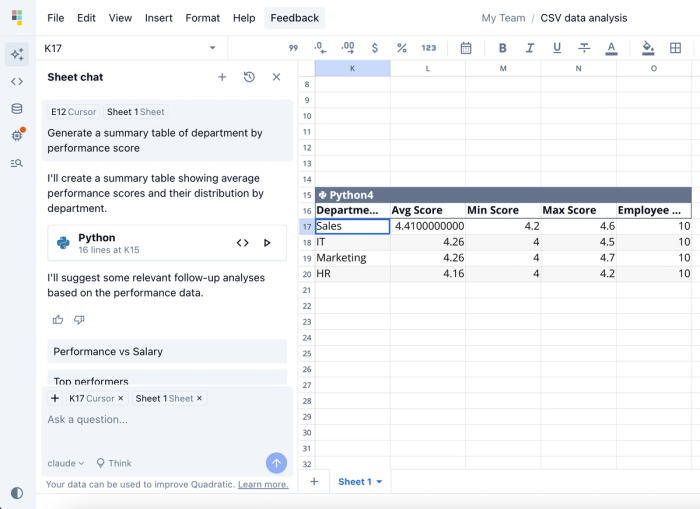Apply automatic 123 number format
The image size is (700, 509).
(x=429, y=48)
